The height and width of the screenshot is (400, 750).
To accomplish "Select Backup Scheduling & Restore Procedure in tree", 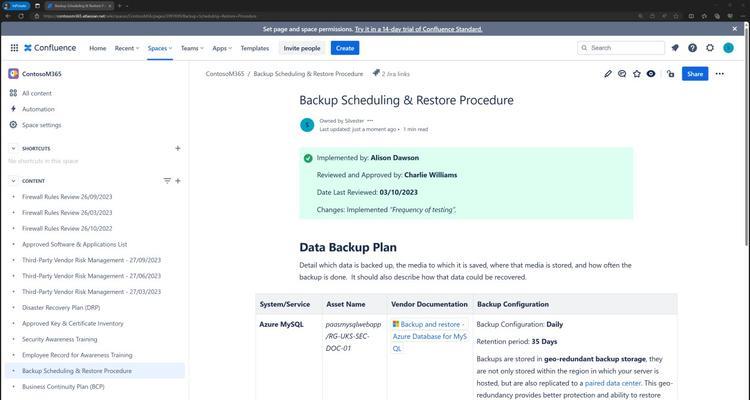I will [95, 371].
